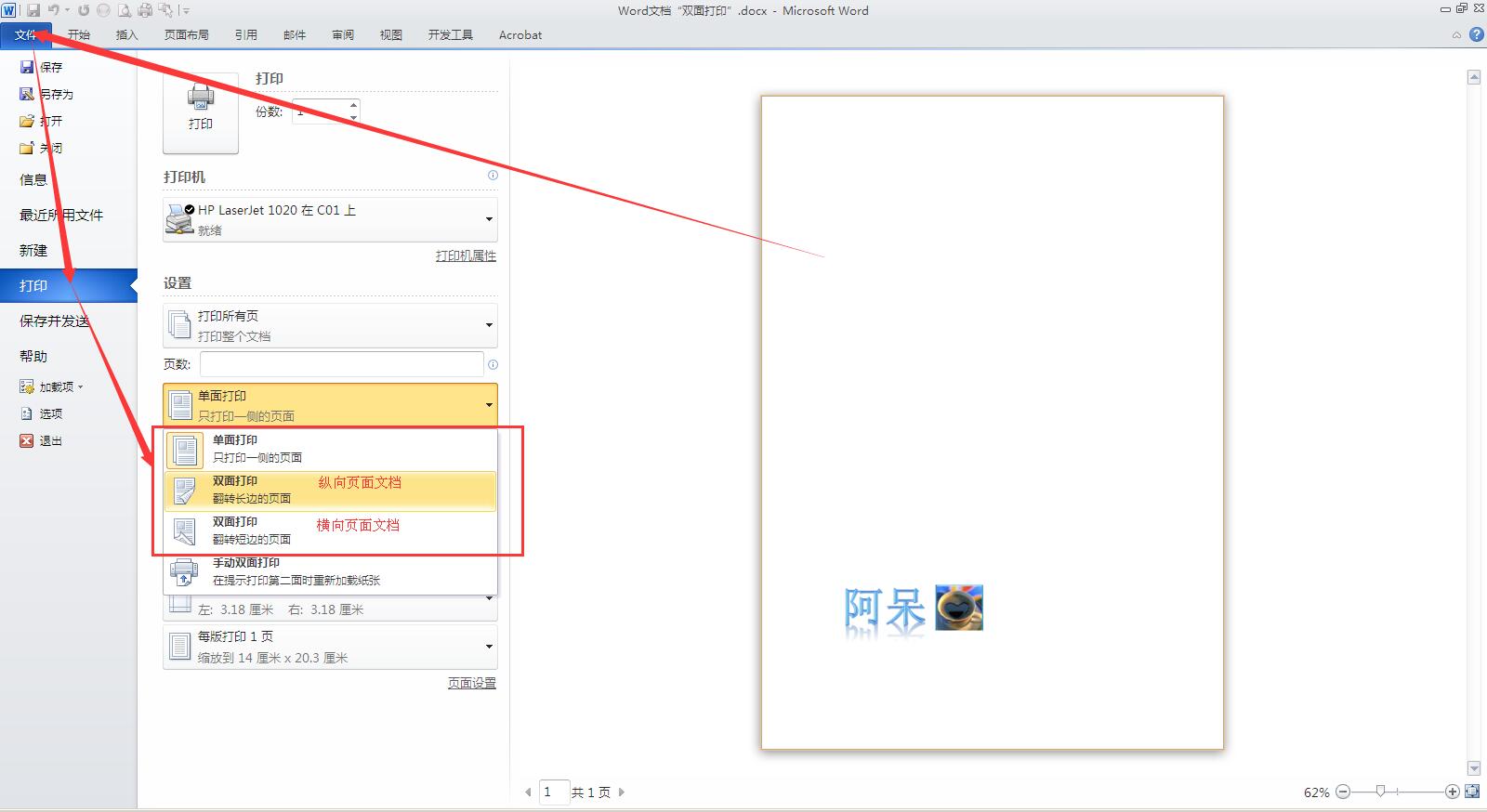Screen dimensions: 1487x812
Task: Open HP LaserJet 1020 printer dropdown
Action: click(x=330, y=219)
